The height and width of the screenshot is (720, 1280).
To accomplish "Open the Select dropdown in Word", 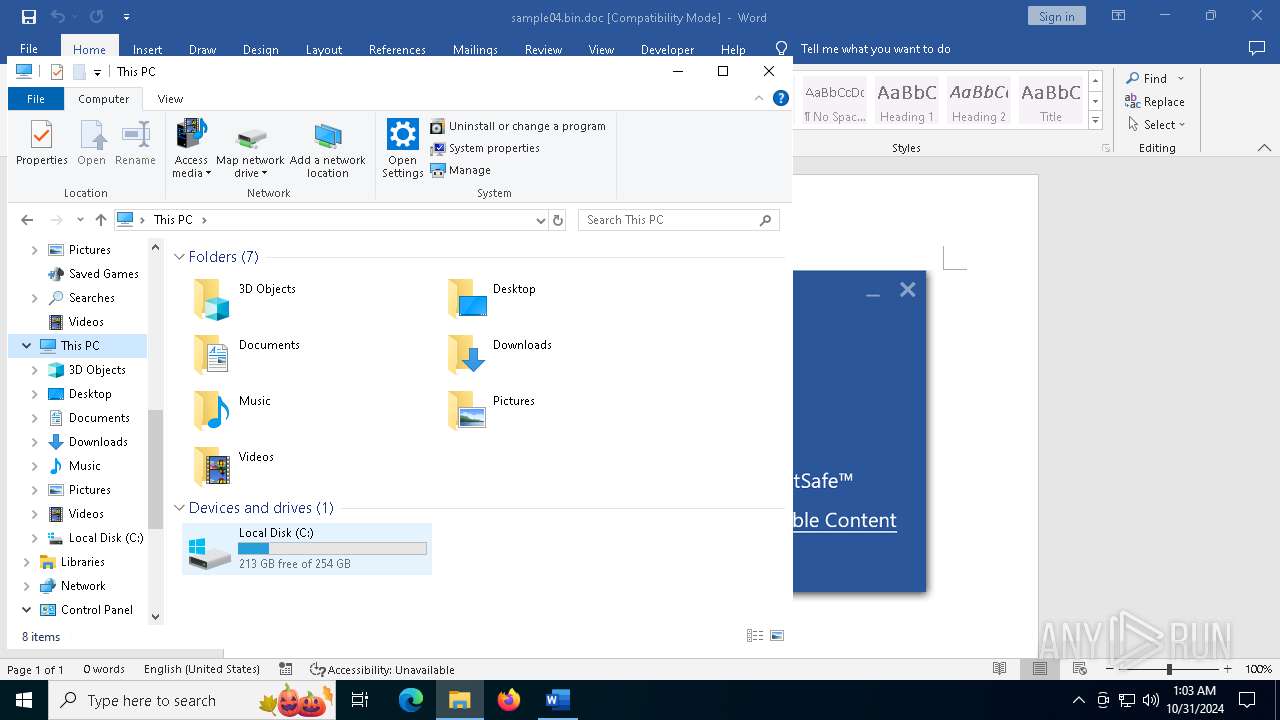I will (1156, 125).
